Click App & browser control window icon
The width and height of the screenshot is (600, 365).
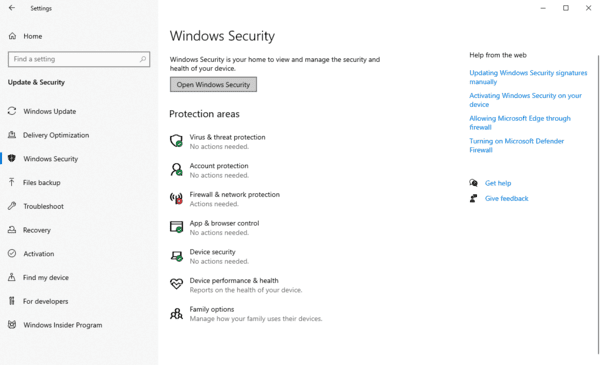[x=176, y=226]
